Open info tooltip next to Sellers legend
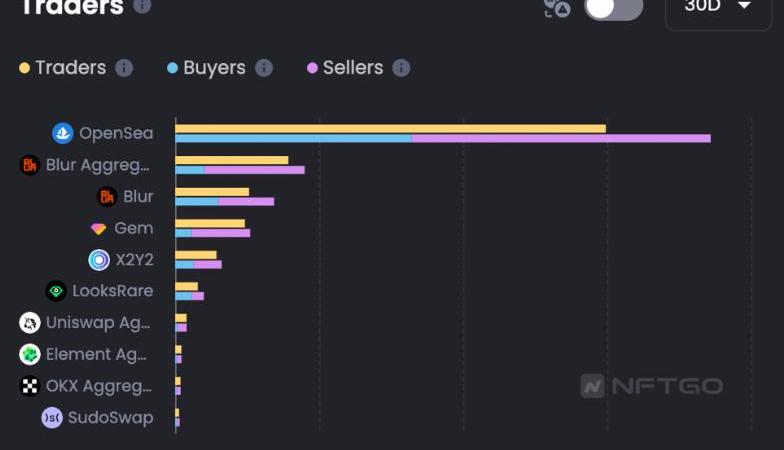The image size is (784, 450). point(401,68)
